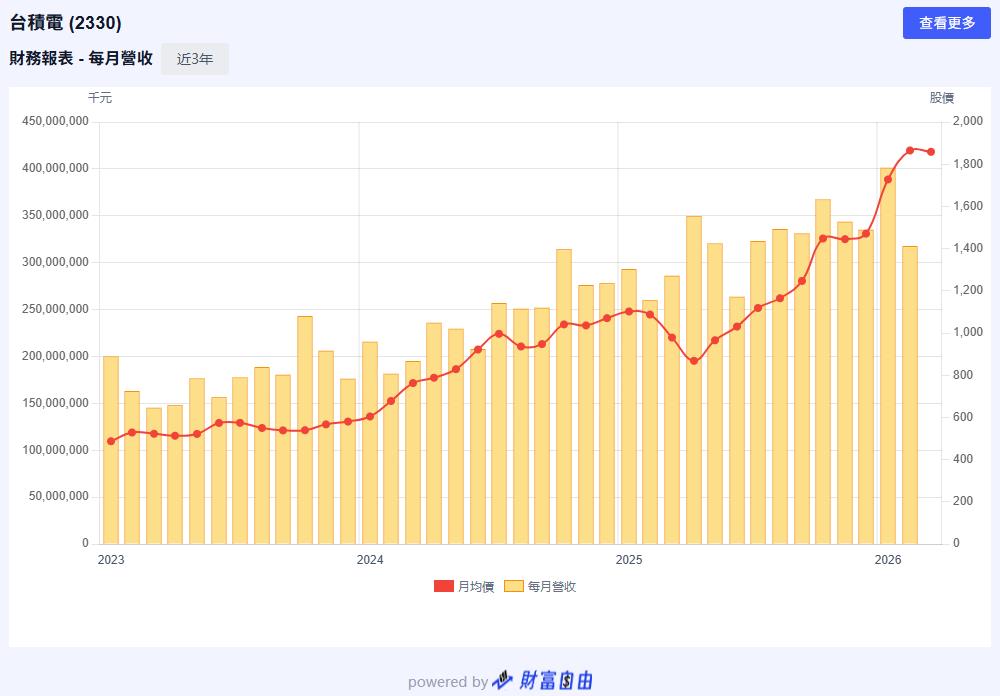
Task: Toggle the 每月營收 legend label
Action: pos(552,587)
